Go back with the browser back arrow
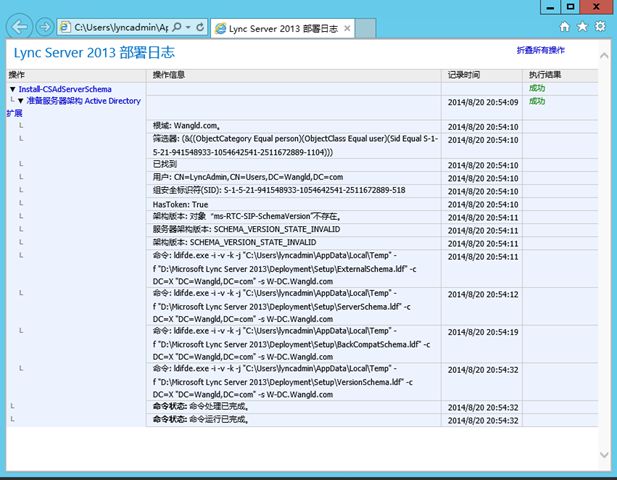 (x=19, y=27)
